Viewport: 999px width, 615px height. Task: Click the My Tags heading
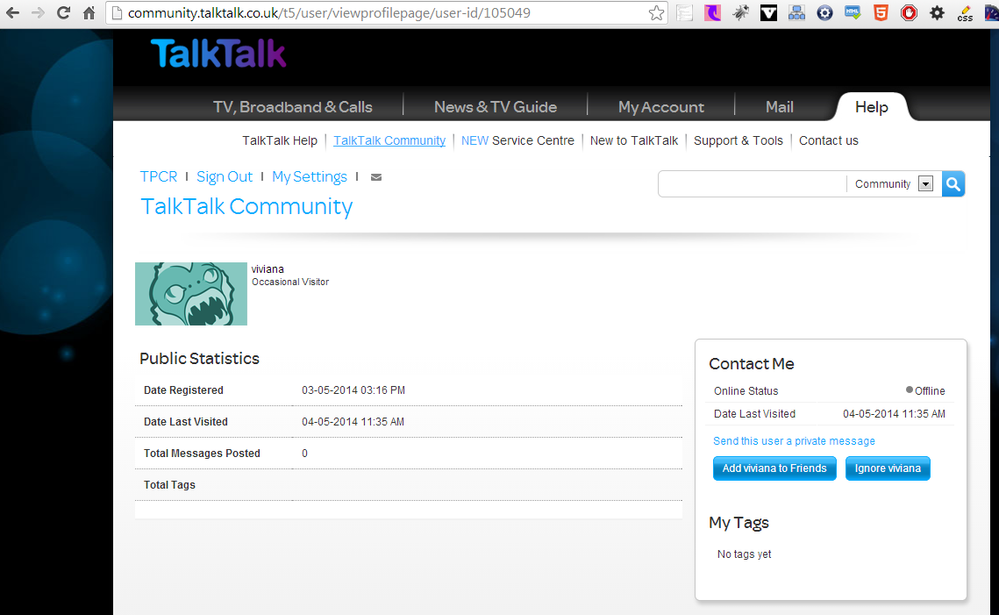coord(738,523)
